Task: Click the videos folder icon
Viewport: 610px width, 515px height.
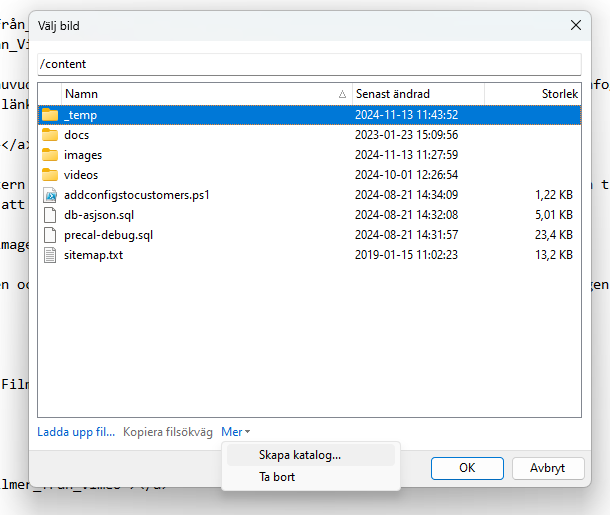Action: tap(50, 175)
